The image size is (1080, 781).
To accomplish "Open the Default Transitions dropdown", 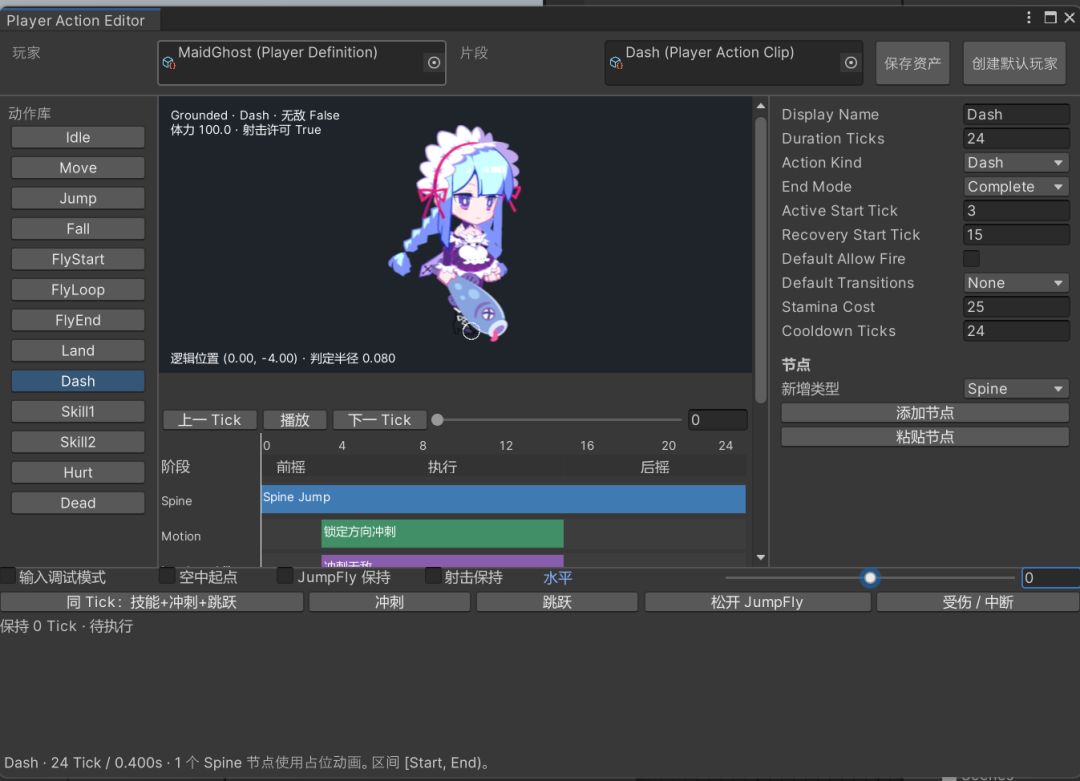I will pyautogui.click(x=1016, y=283).
